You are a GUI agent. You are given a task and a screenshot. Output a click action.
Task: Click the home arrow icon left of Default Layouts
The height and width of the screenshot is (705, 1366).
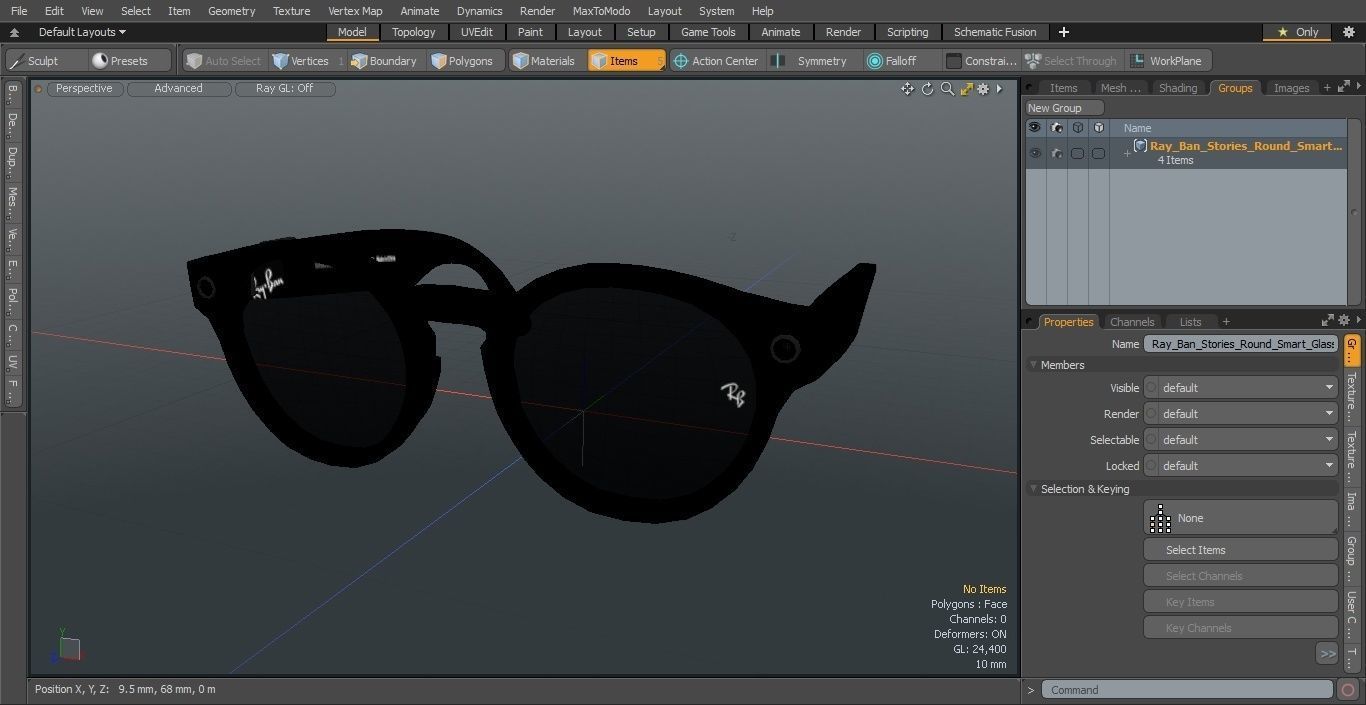(14, 32)
